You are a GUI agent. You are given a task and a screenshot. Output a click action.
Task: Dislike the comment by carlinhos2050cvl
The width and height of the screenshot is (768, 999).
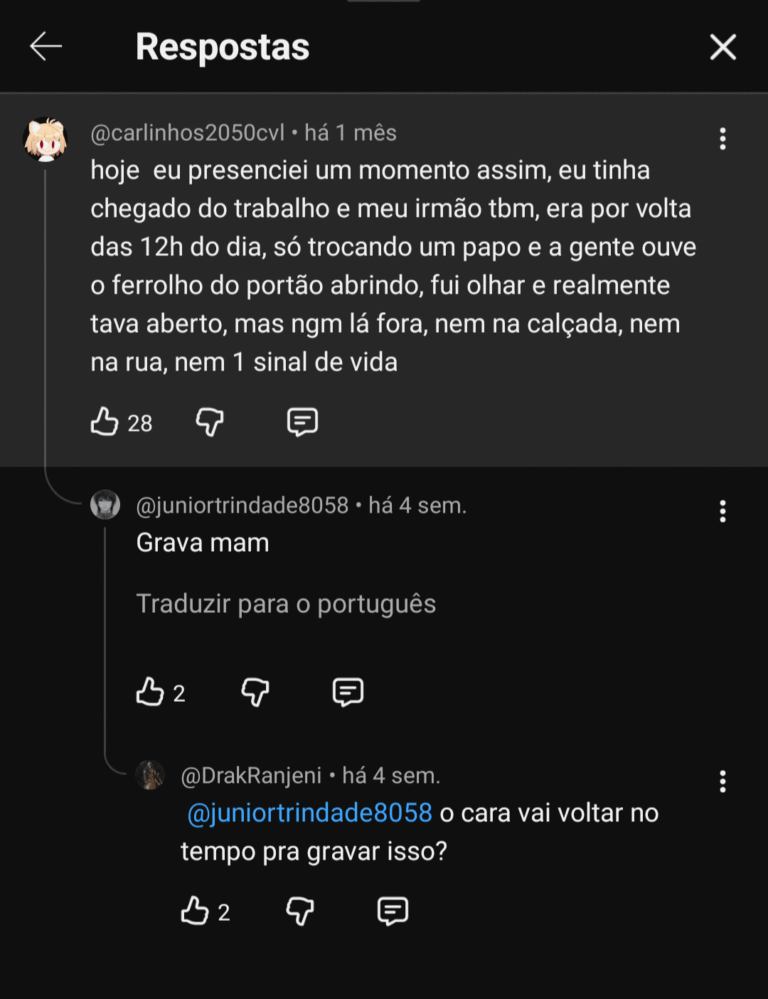[x=209, y=423]
